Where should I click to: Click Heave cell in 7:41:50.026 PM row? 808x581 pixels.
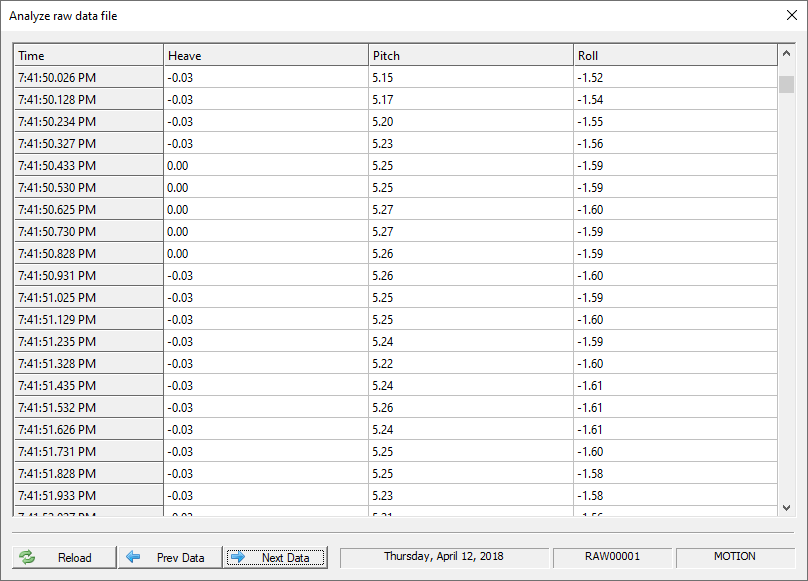266,77
